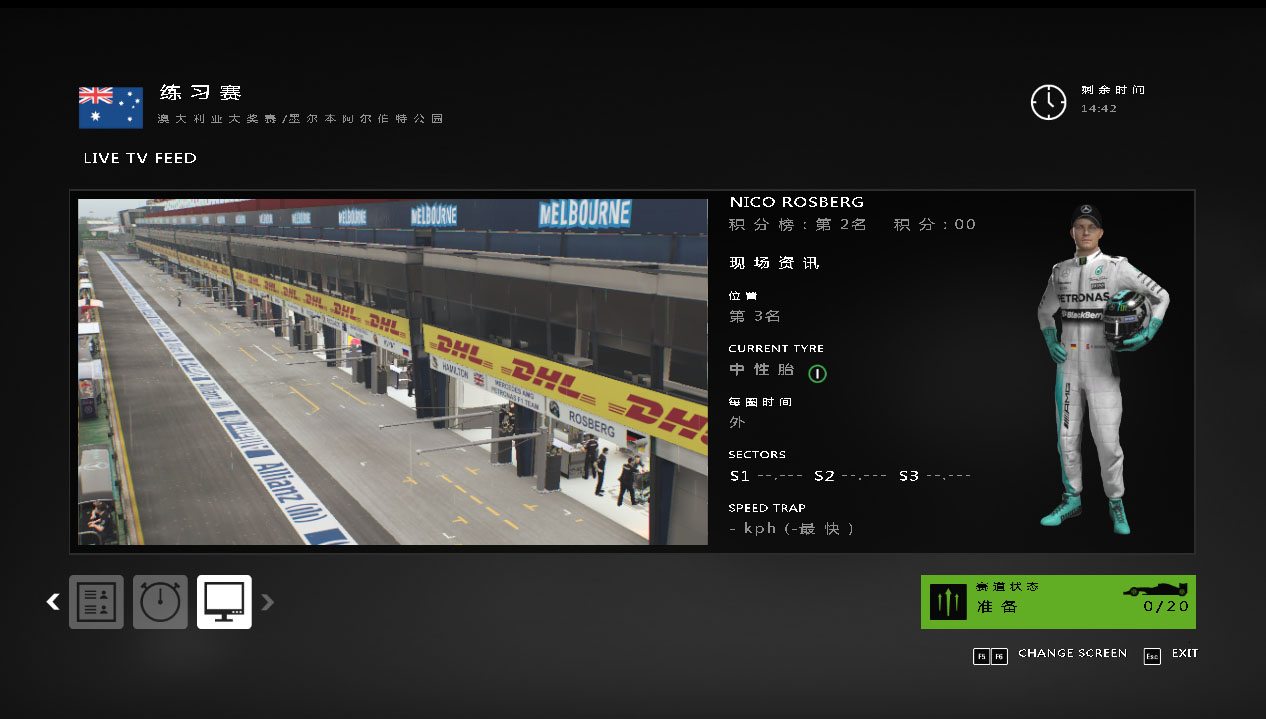Click the Australian flag icon
The height and width of the screenshot is (719, 1266).
coord(111,107)
